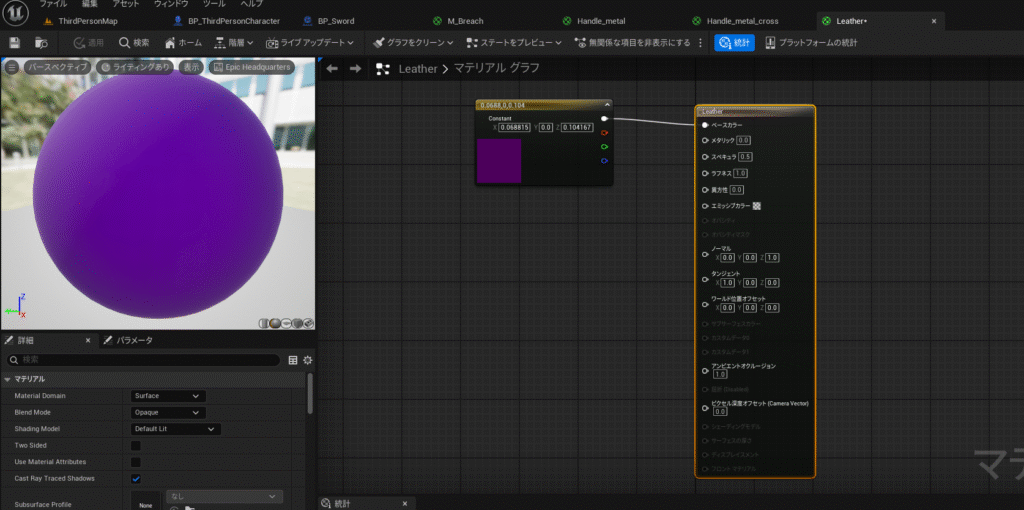Select the cylinder preview mesh icon
The image size is (1024, 510).
click(264, 323)
